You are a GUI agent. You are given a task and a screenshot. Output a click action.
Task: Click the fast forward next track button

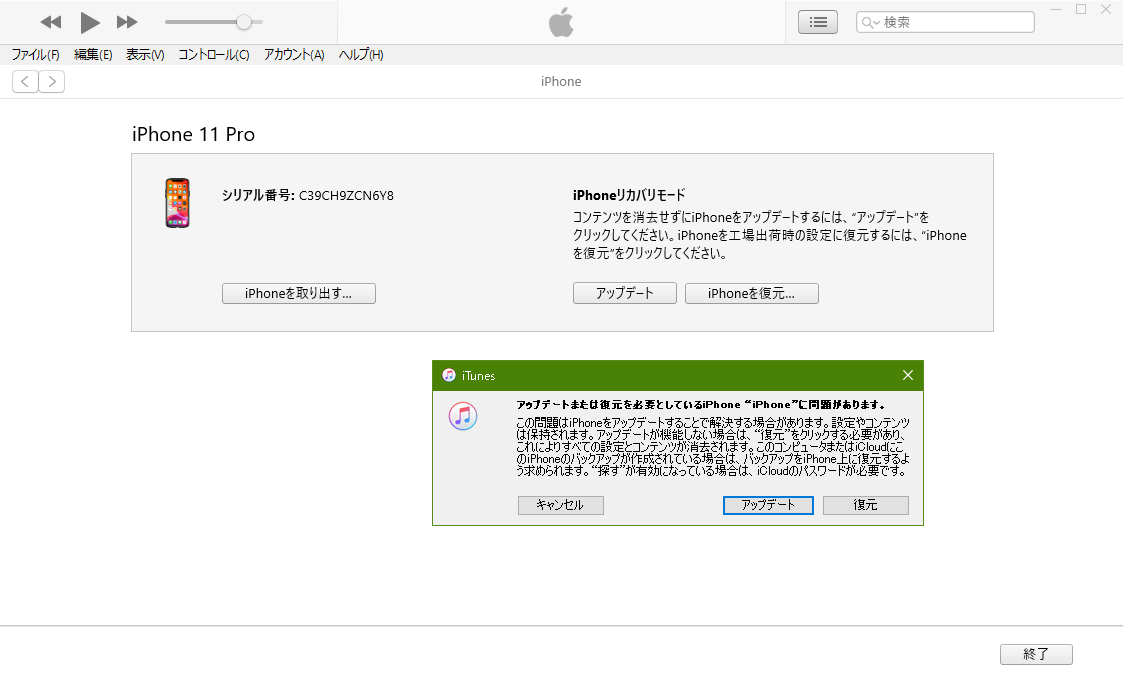click(x=127, y=22)
